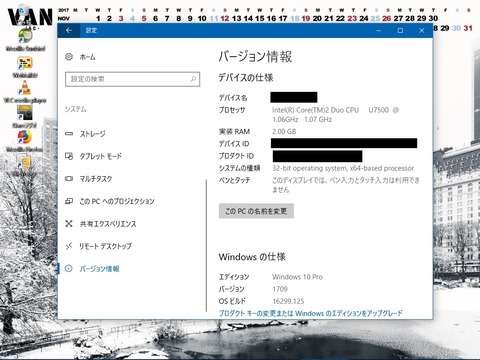Open ホーム settings home gear icon

click(69, 57)
